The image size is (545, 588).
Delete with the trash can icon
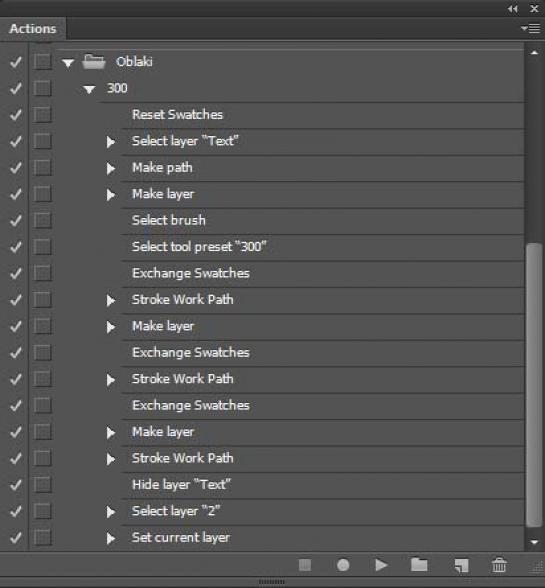499,565
